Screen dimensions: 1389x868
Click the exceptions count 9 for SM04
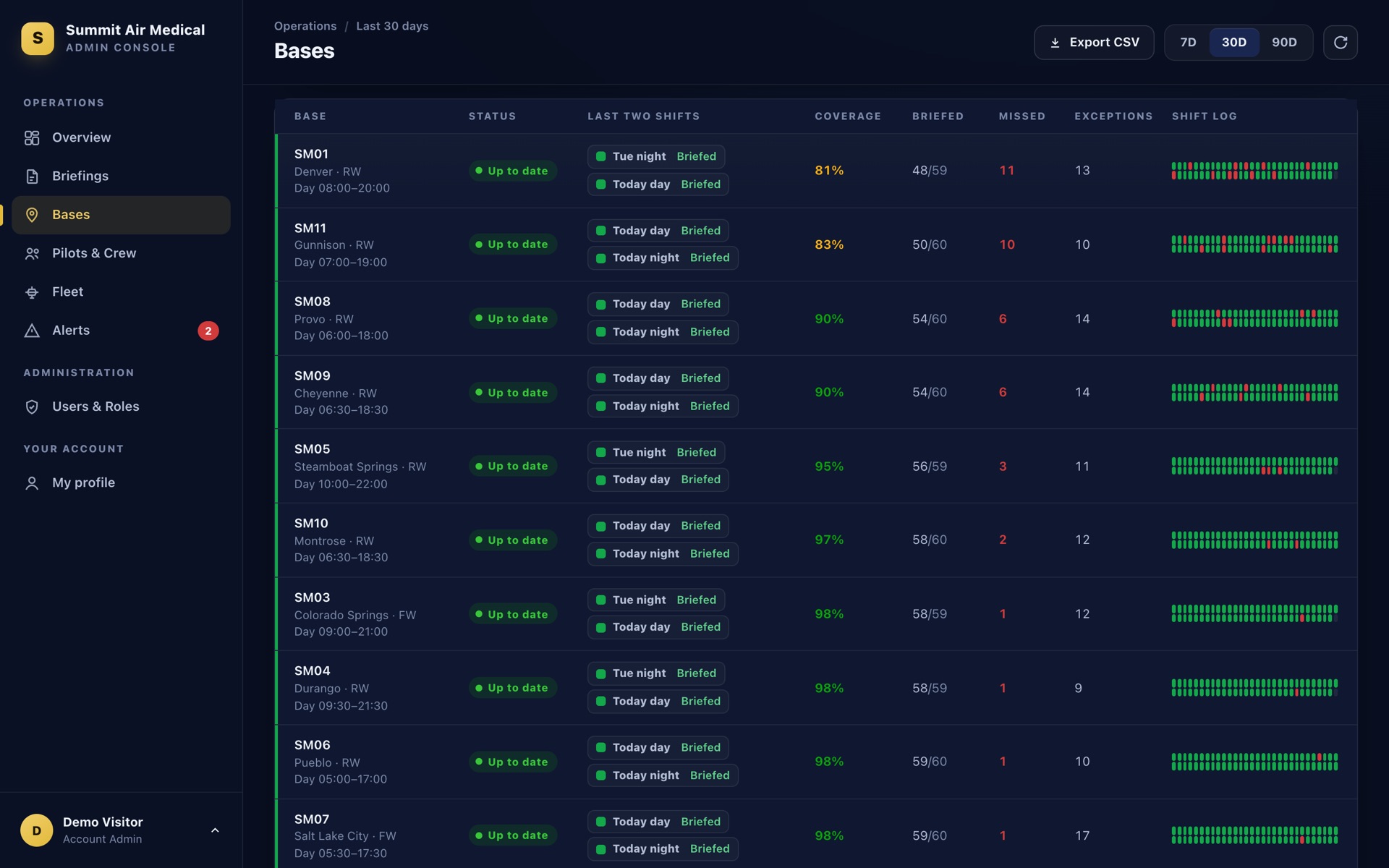(x=1079, y=689)
